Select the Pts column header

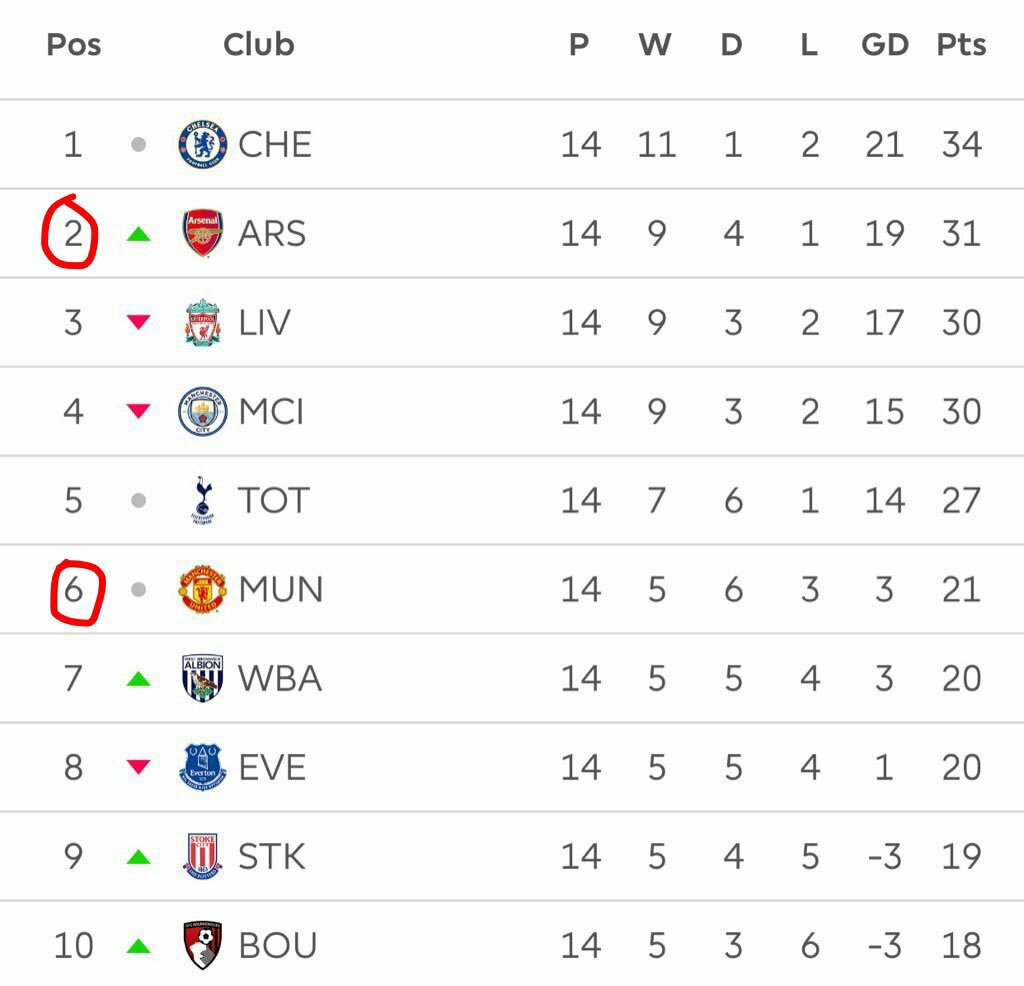click(961, 45)
